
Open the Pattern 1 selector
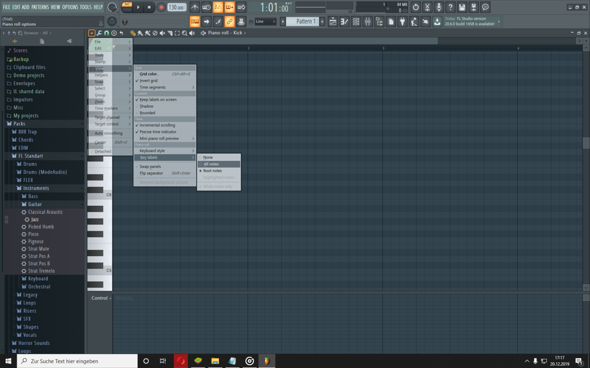pos(302,21)
